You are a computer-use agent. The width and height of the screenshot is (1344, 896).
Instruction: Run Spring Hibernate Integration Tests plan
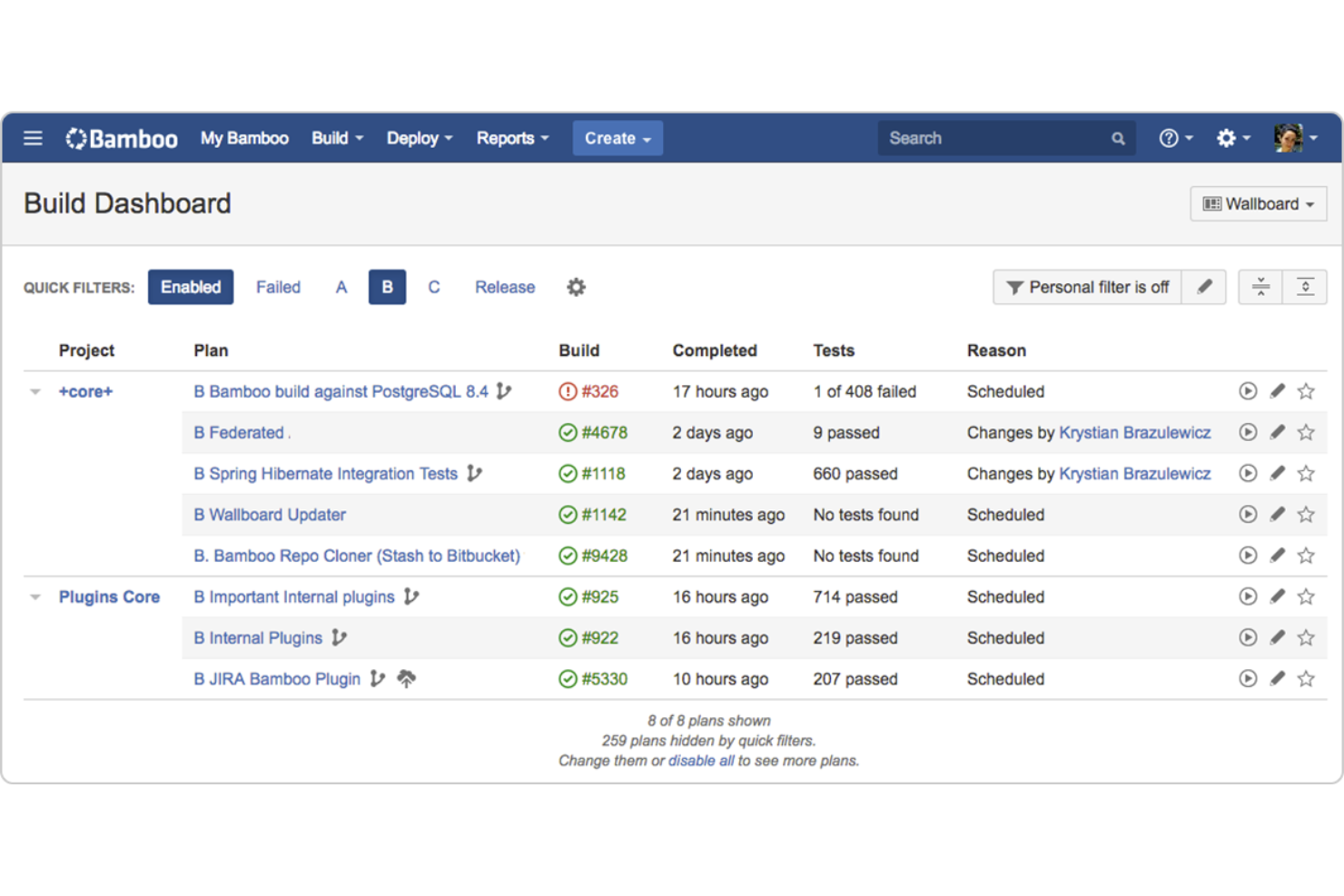coord(1248,473)
